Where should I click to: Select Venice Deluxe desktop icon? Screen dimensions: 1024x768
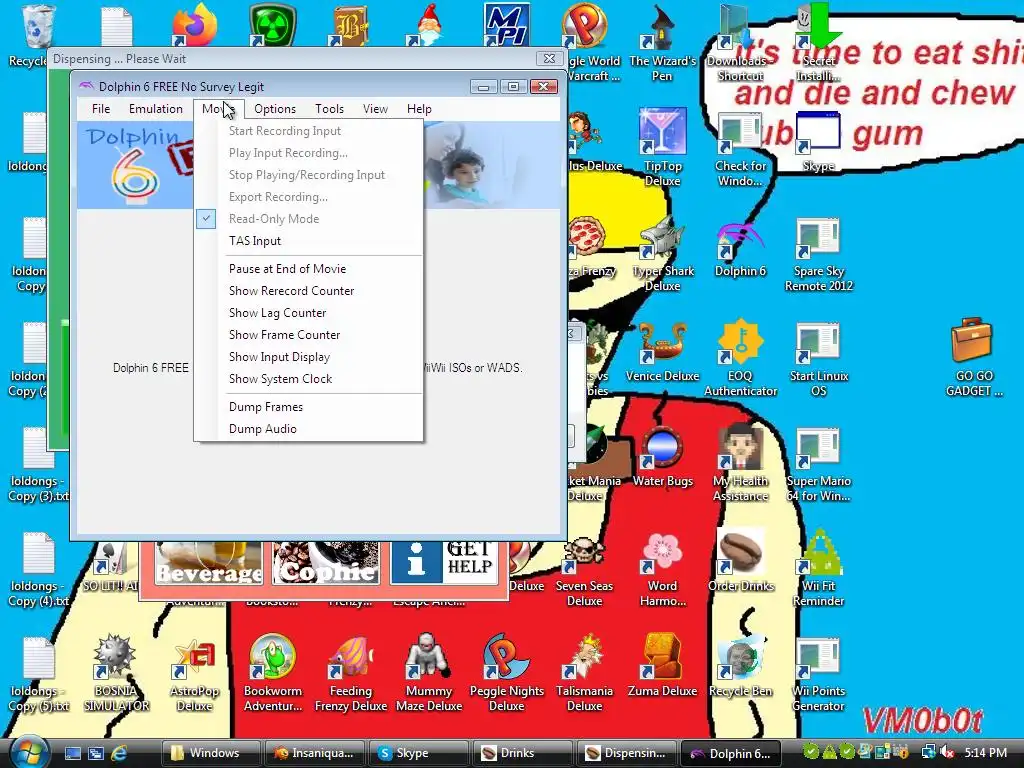662,353
